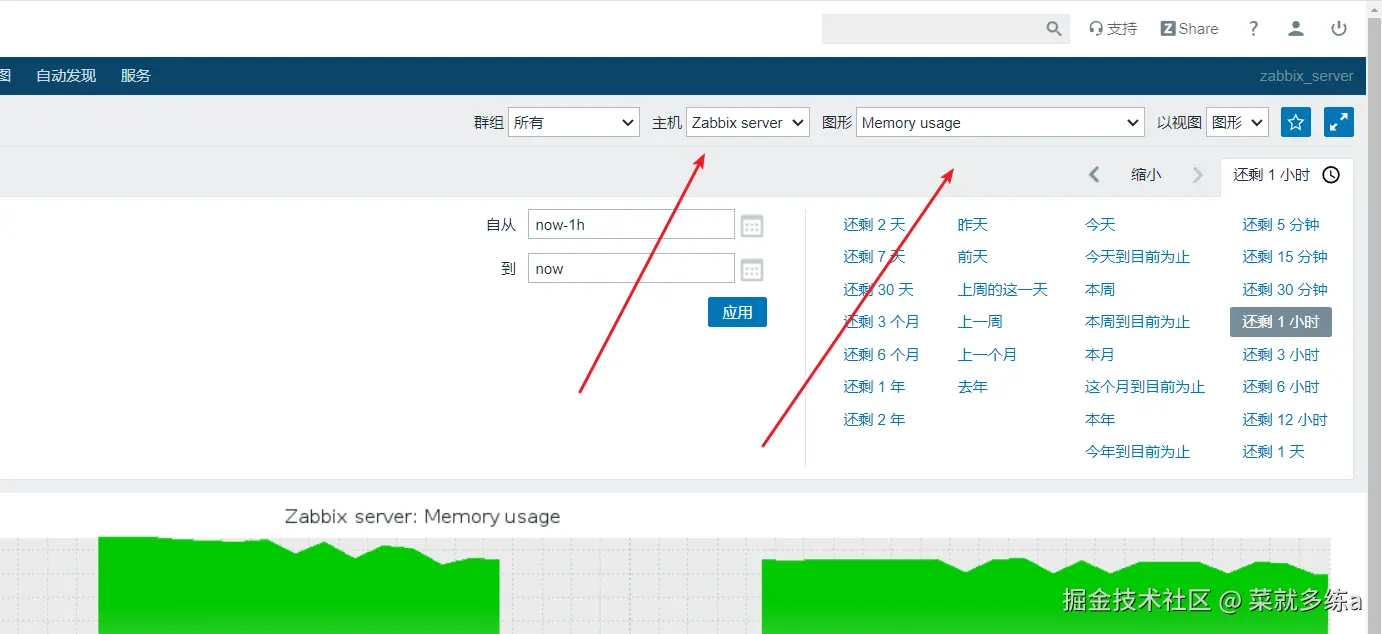Select the 还剩 1 小时 time tab

[x=1287, y=175]
